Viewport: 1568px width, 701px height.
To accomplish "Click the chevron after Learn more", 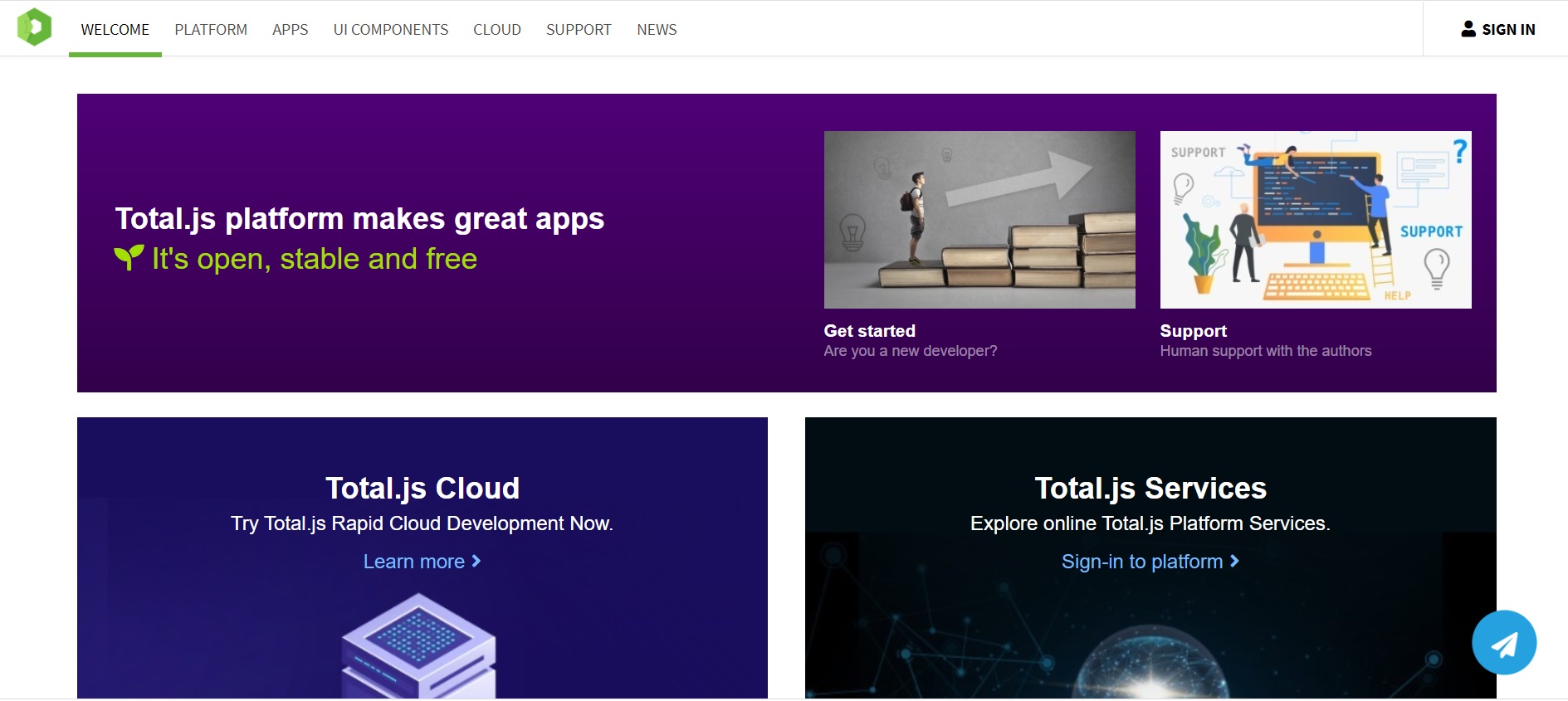I will point(476,562).
